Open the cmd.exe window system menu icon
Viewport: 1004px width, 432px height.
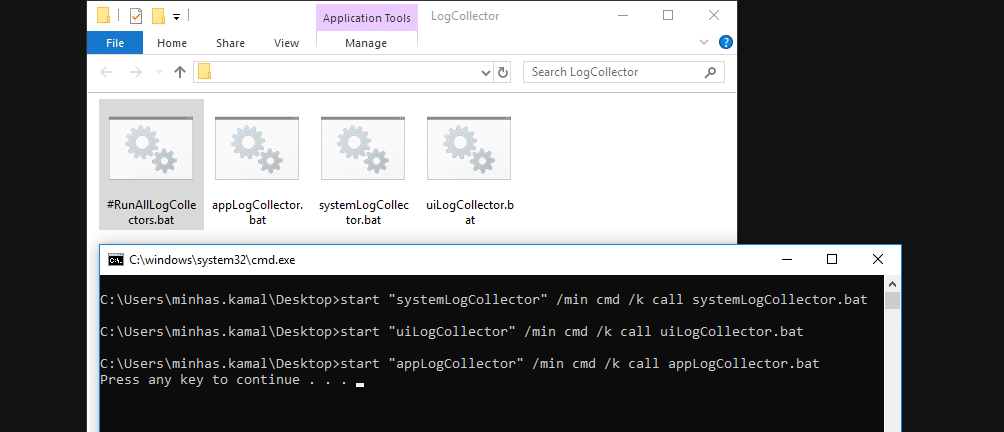116,259
